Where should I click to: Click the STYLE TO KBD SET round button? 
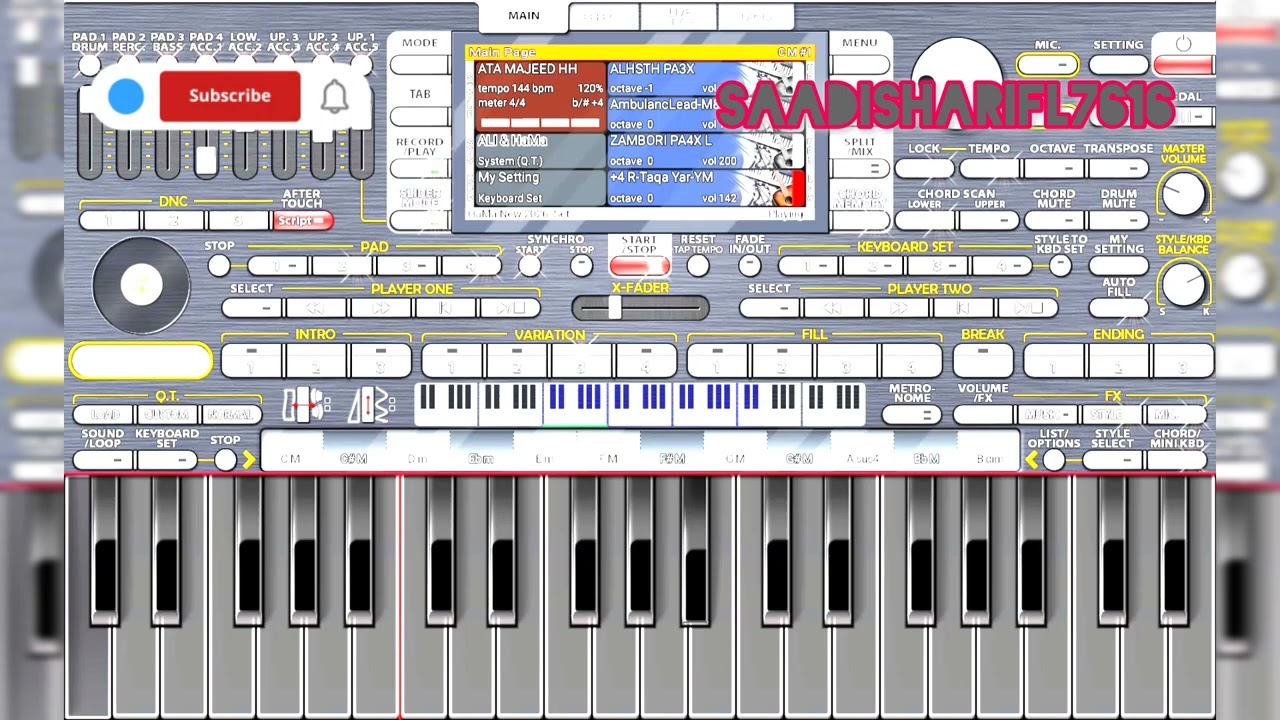click(1059, 266)
